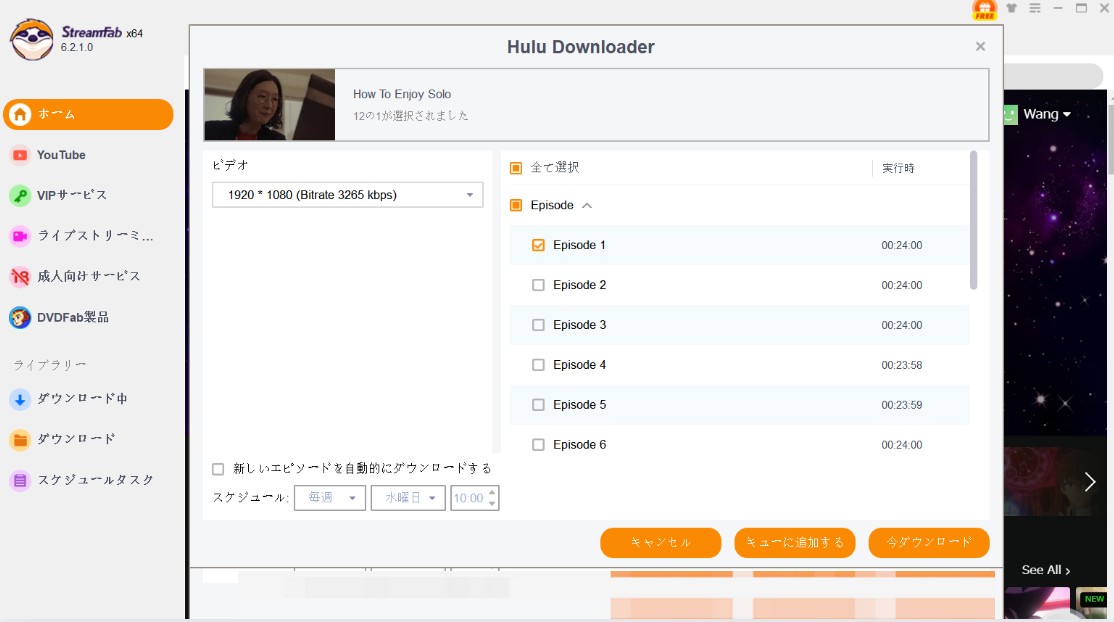Click the 今ダウンロード button
The height and width of the screenshot is (622, 1114).
coord(929,542)
